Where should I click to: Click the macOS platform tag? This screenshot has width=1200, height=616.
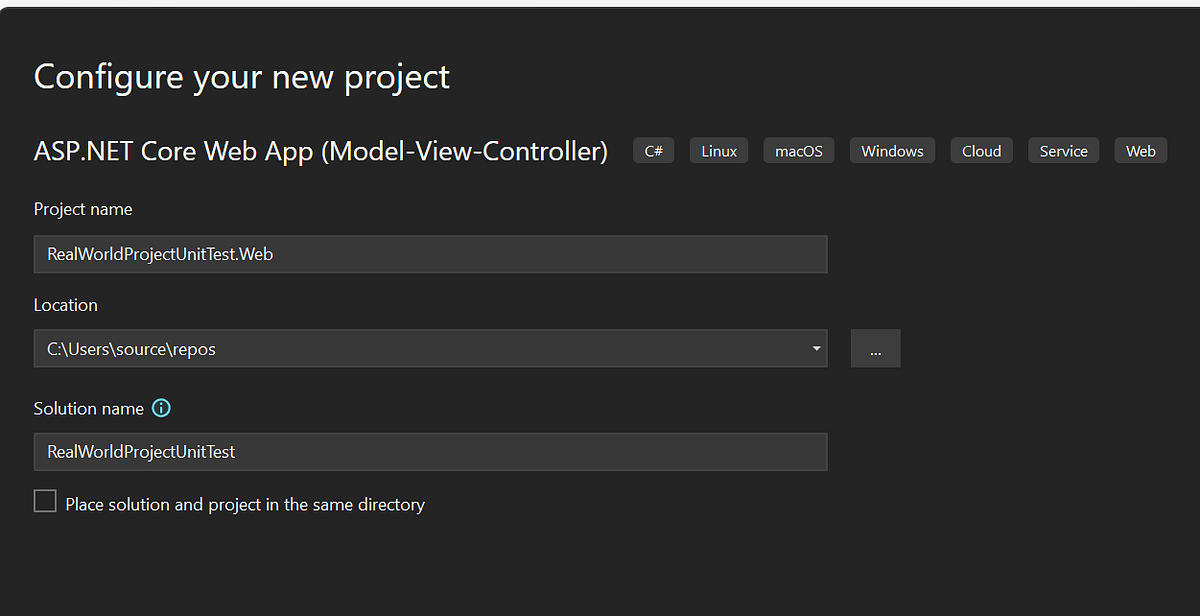(x=799, y=151)
